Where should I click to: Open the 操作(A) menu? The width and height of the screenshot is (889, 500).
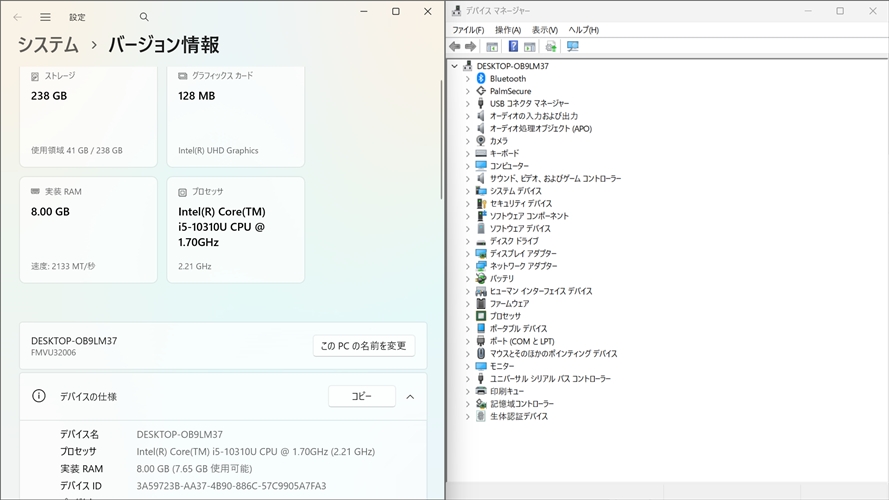point(507,30)
